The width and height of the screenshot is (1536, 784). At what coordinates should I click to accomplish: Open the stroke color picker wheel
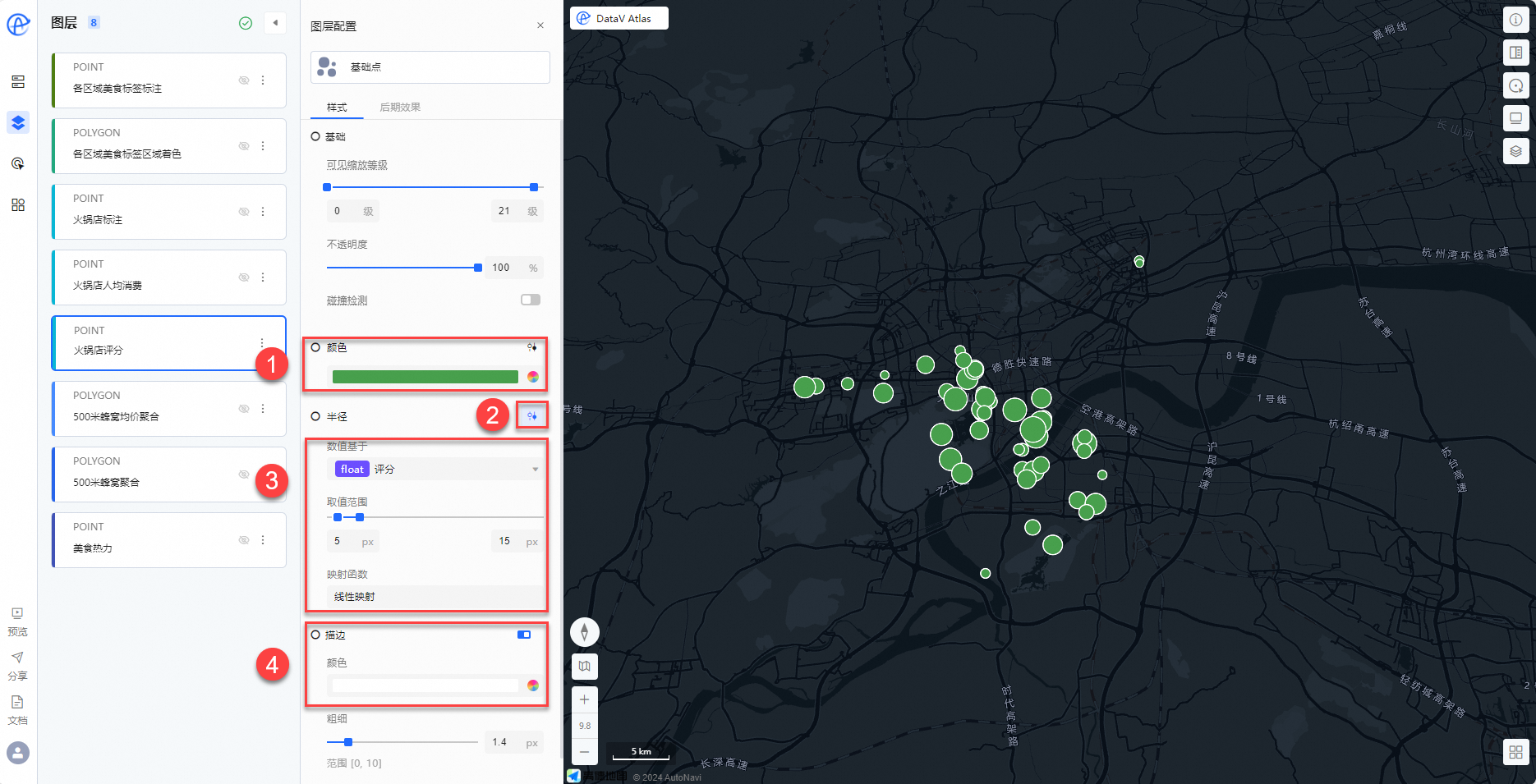[533, 685]
